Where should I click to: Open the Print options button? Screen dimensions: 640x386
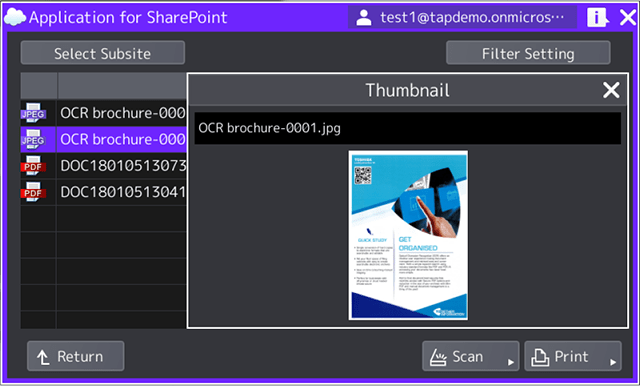[573, 356]
